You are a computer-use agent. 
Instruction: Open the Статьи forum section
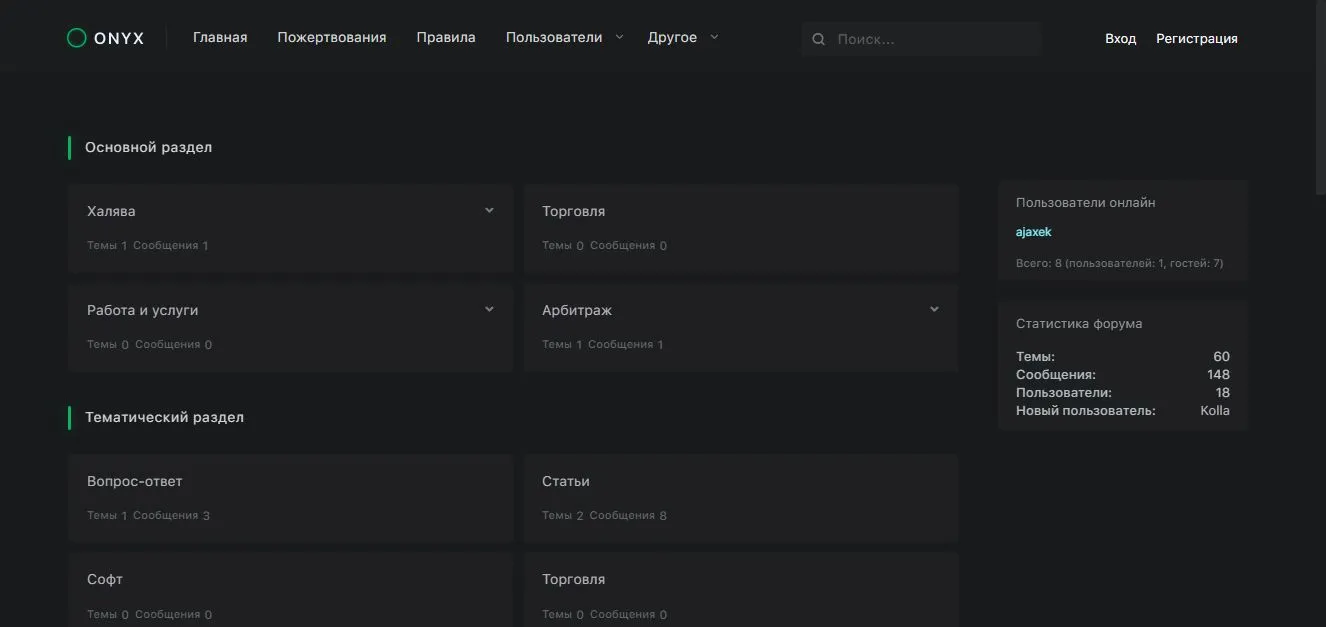tap(566, 481)
